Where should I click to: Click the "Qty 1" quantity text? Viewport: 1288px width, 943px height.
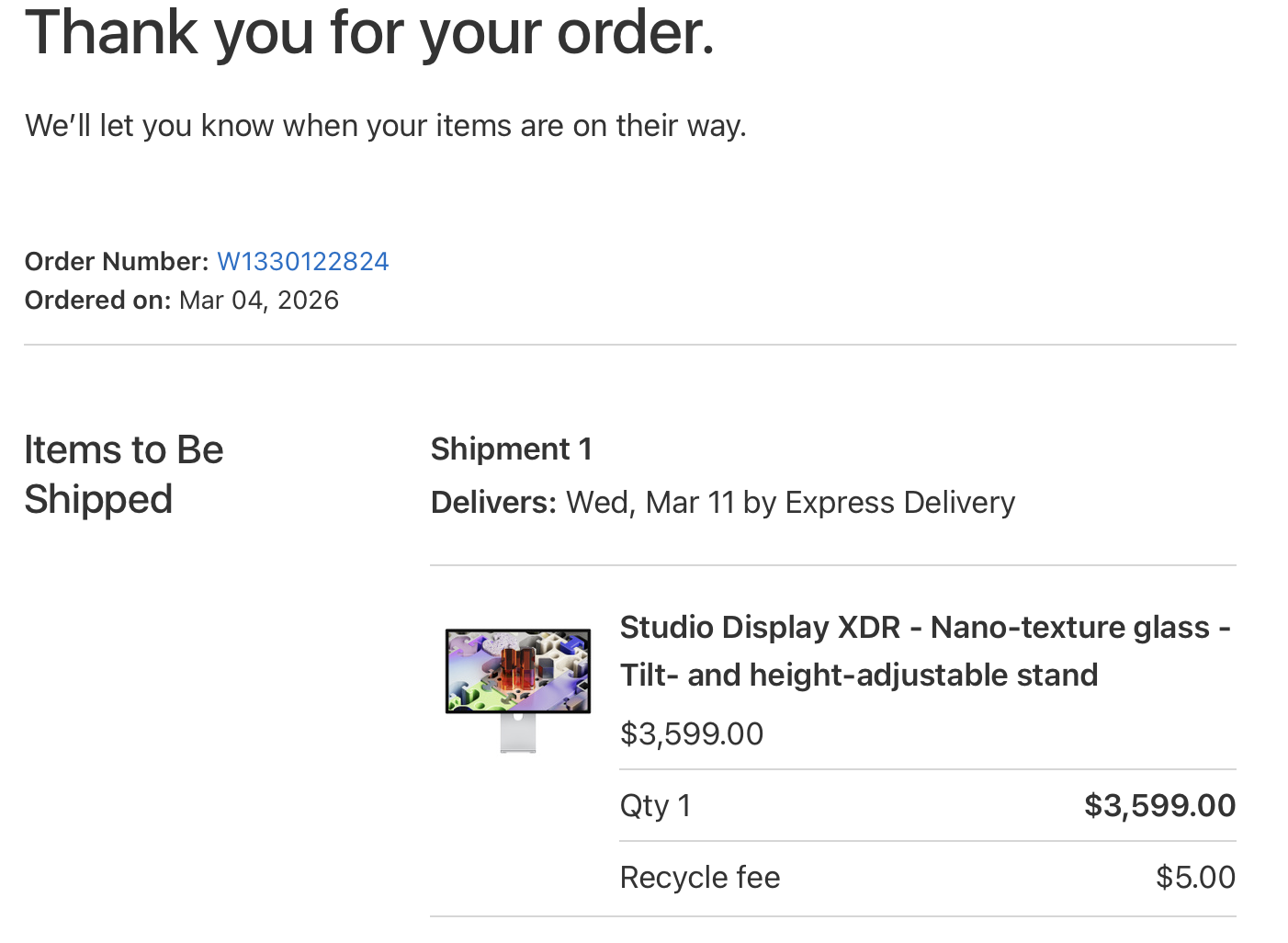tap(655, 806)
